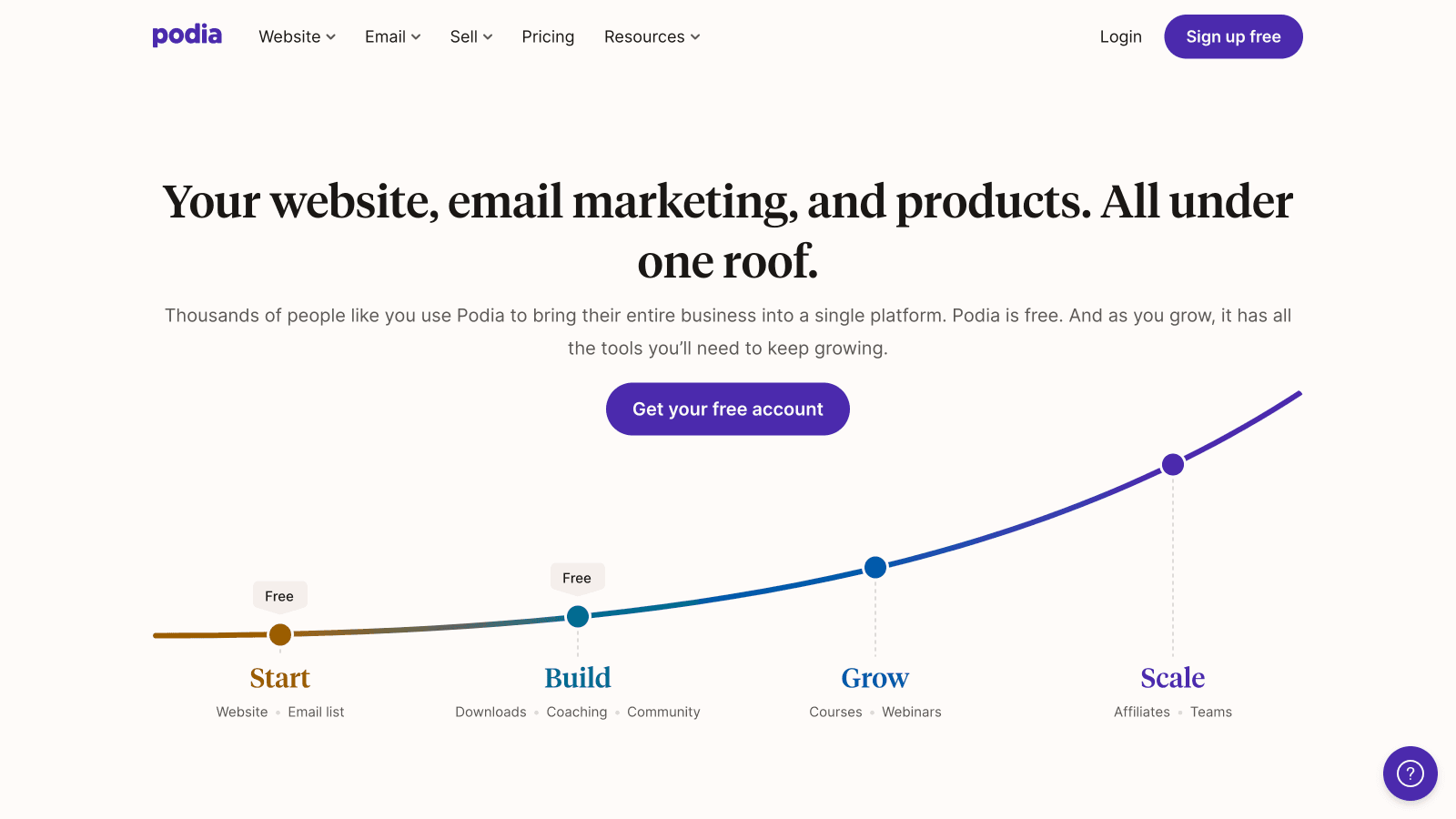1456x819 pixels.
Task: Expand the Email dropdown menu
Action: 393,36
